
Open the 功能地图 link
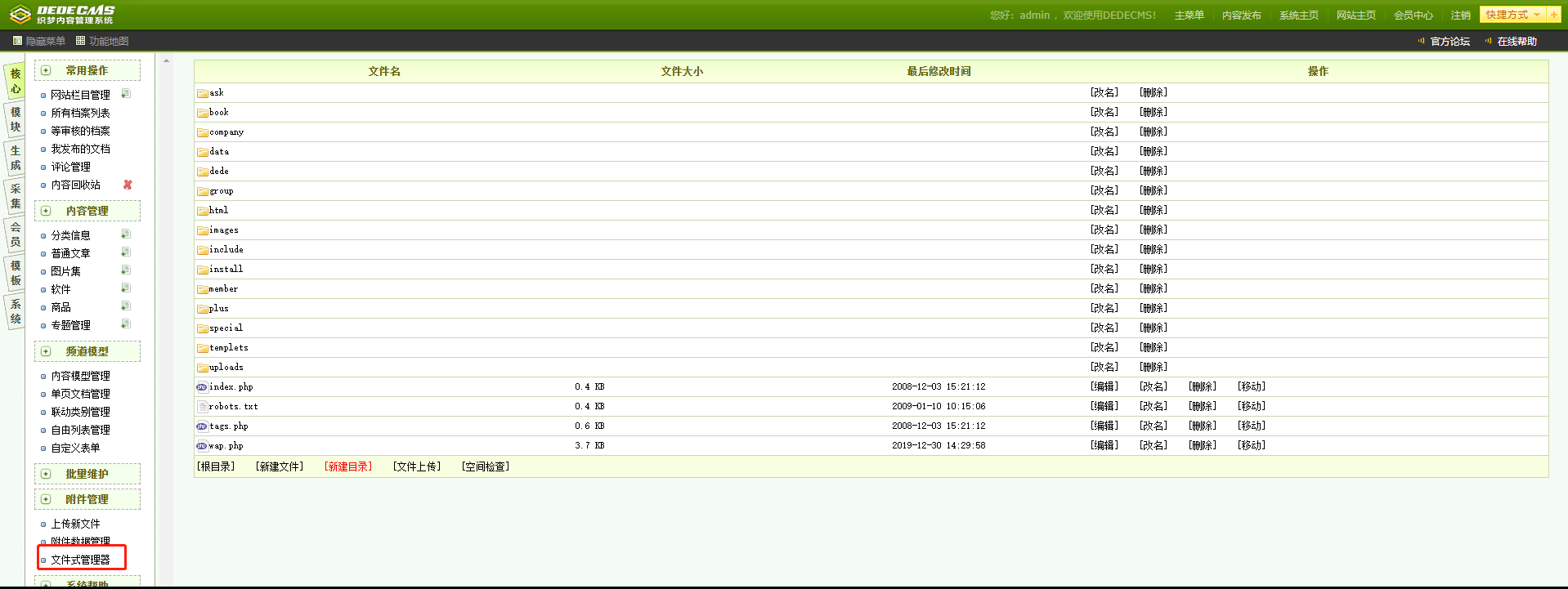click(102, 41)
